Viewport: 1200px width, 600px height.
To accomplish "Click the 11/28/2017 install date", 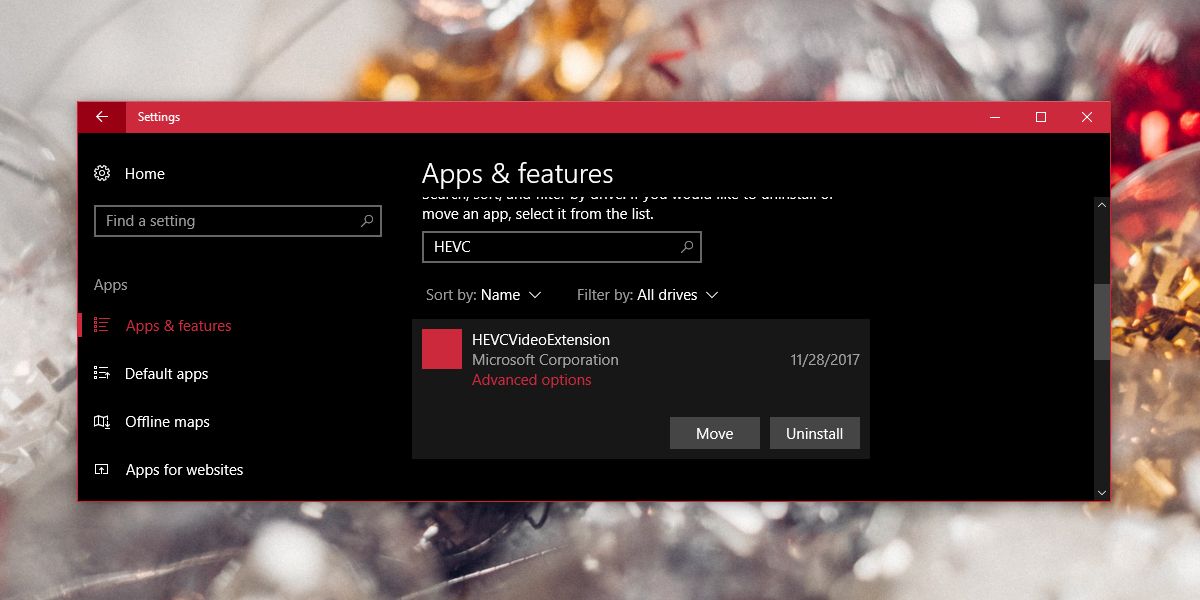I will point(825,360).
